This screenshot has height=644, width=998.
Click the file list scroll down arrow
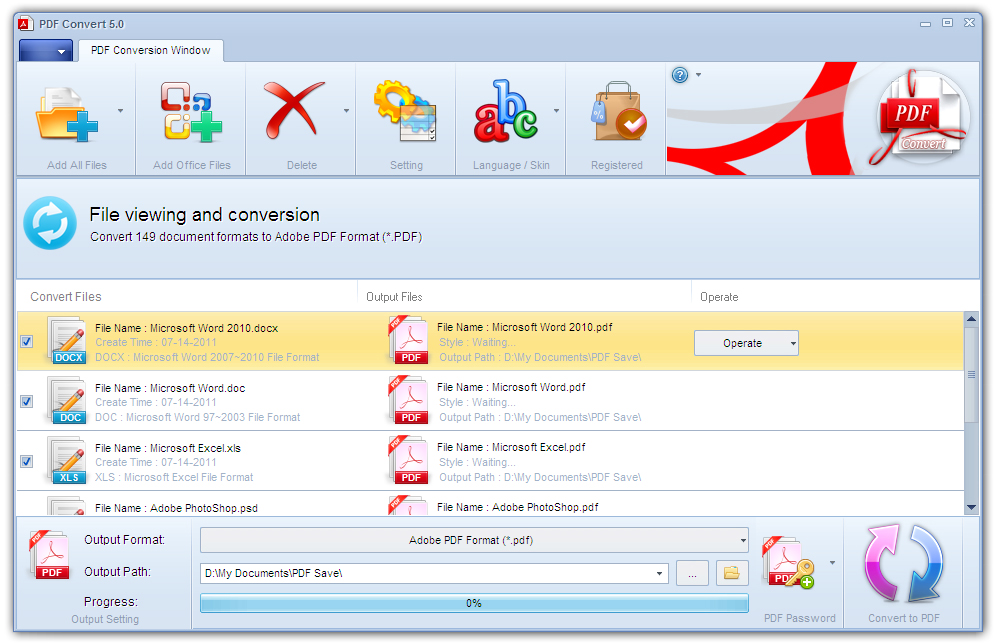click(x=971, y=507)
